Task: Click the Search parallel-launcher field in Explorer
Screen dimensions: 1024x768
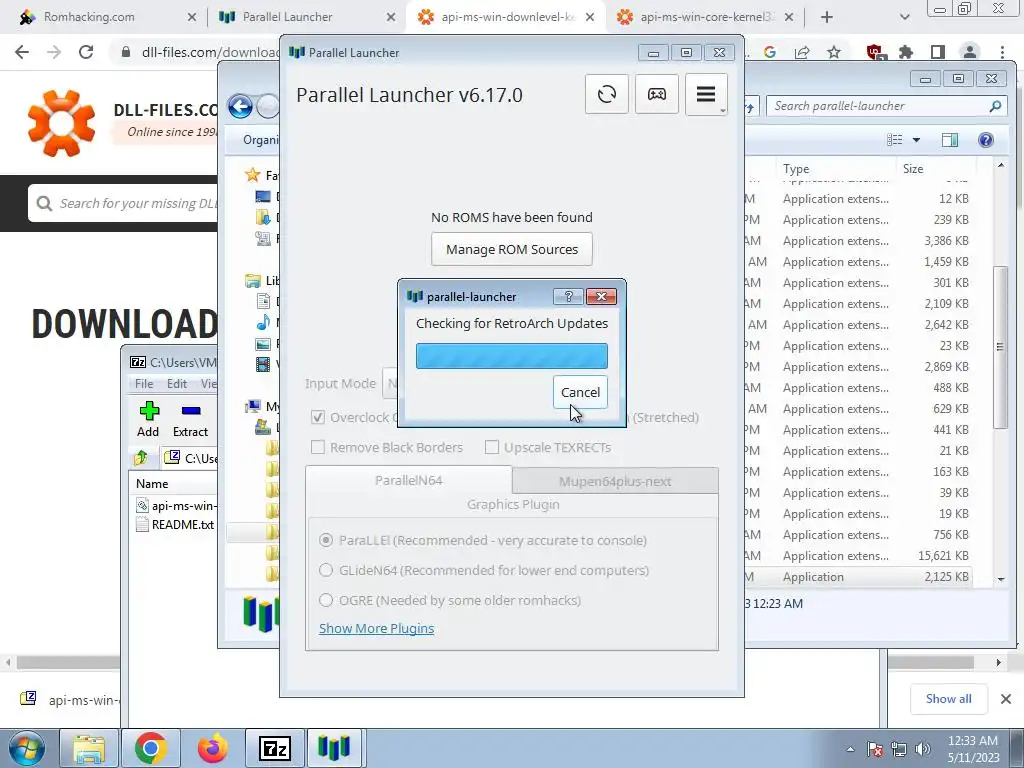Action: click(x=887, y=106)
